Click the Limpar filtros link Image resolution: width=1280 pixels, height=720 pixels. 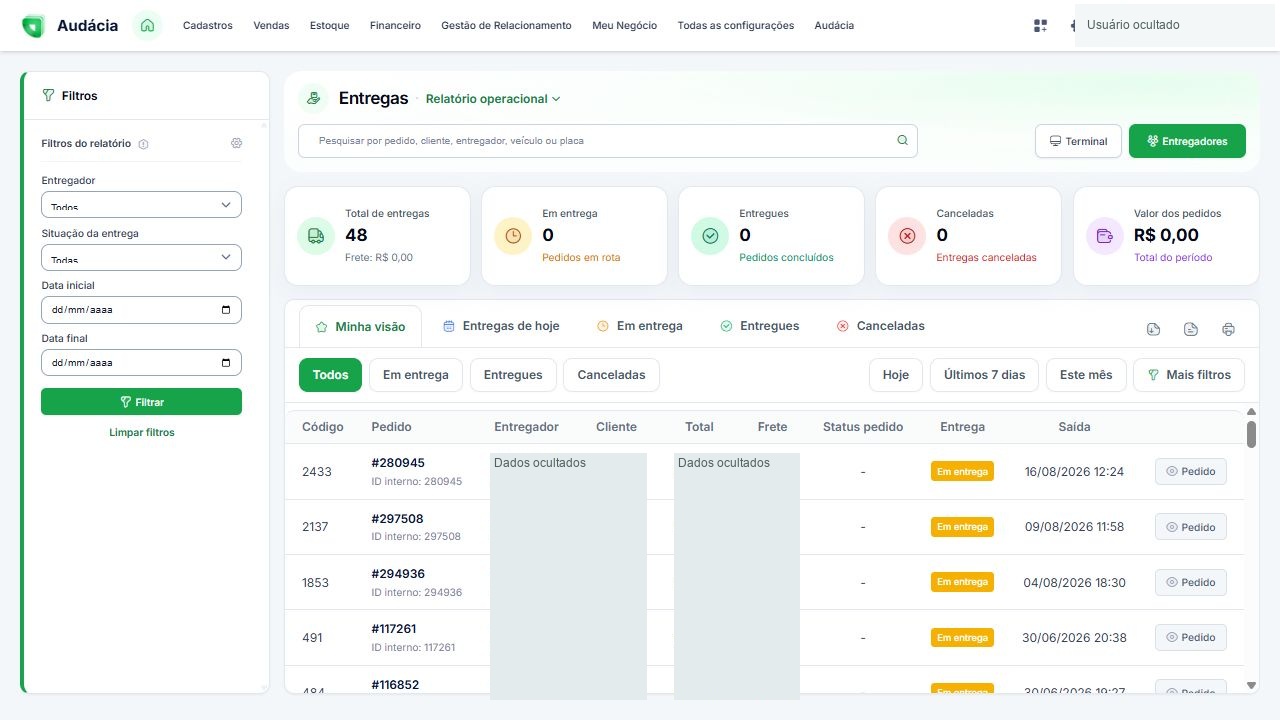pos(142,433)
